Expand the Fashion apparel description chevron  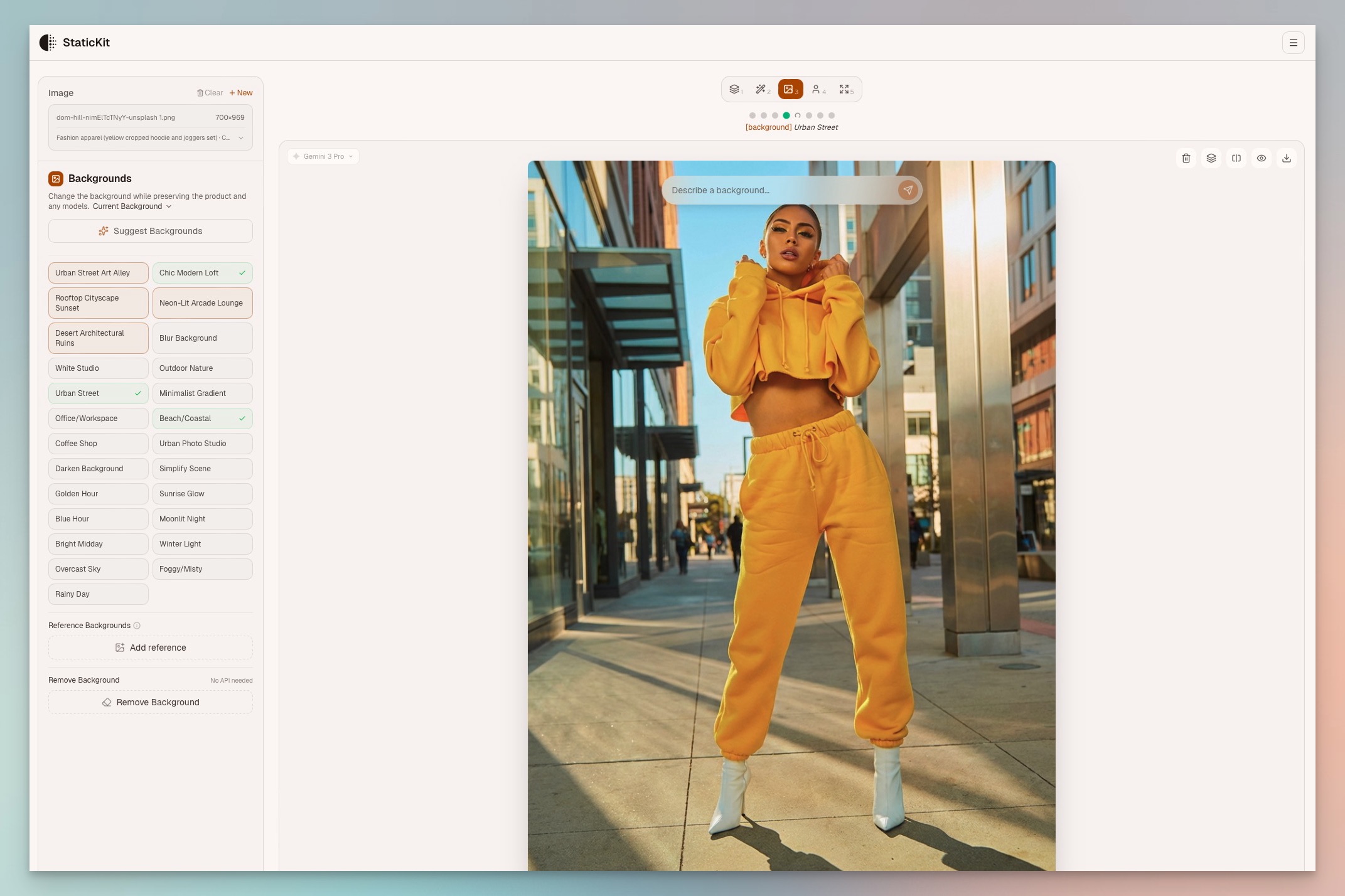(240, 138)
